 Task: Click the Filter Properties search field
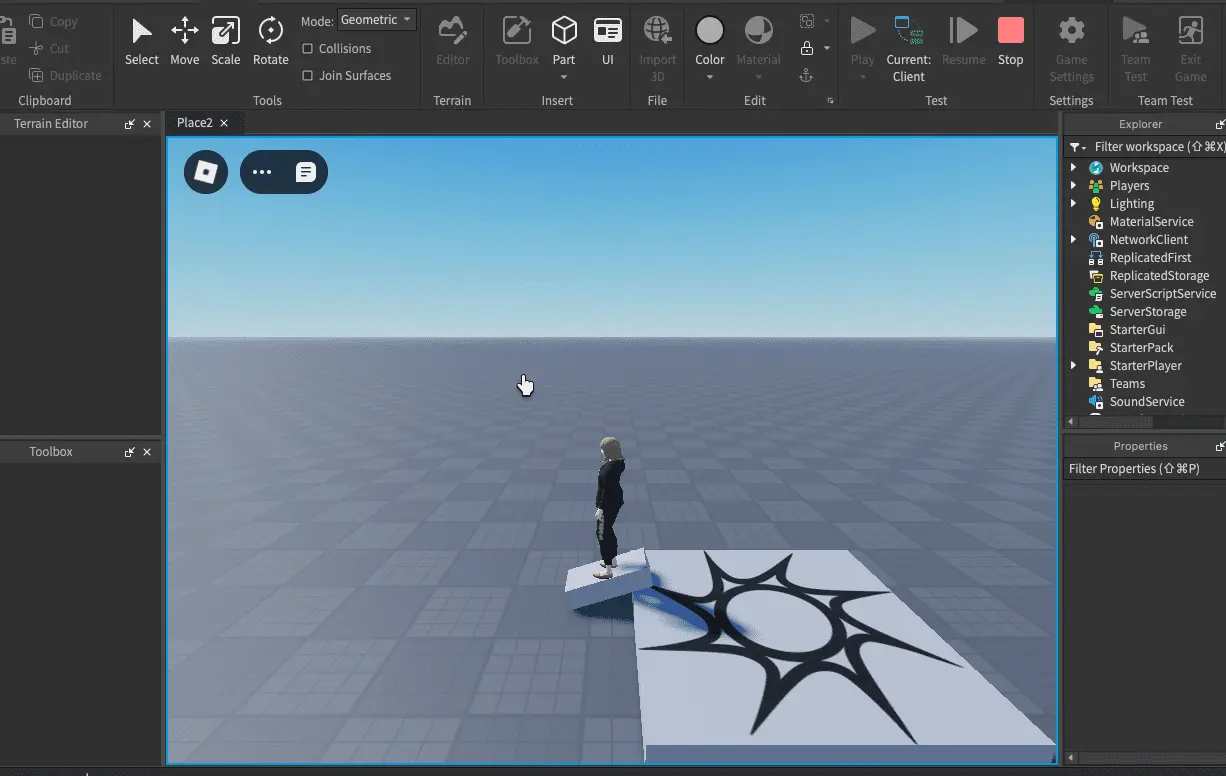1140,469
